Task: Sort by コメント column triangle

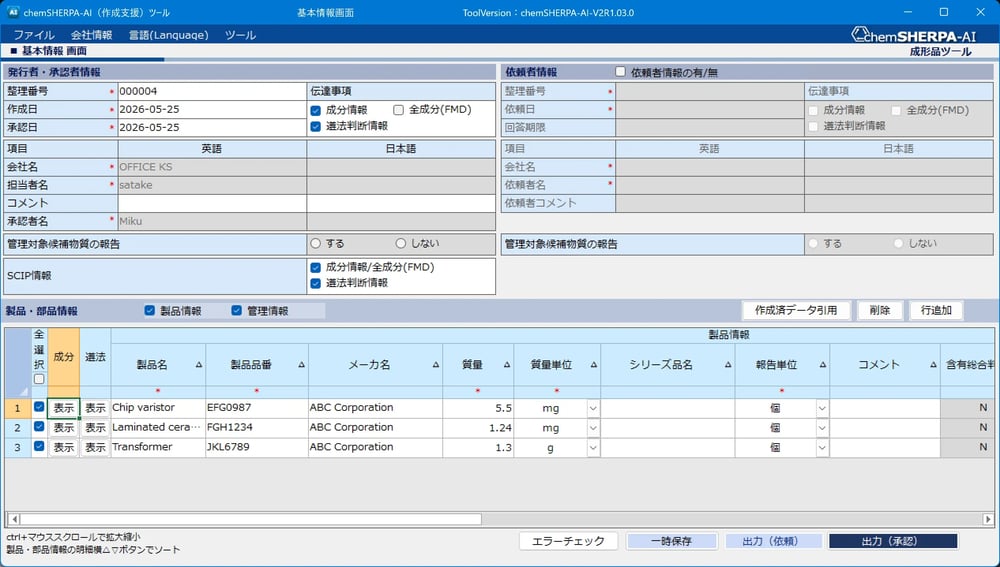Action: tap(933, 365)
